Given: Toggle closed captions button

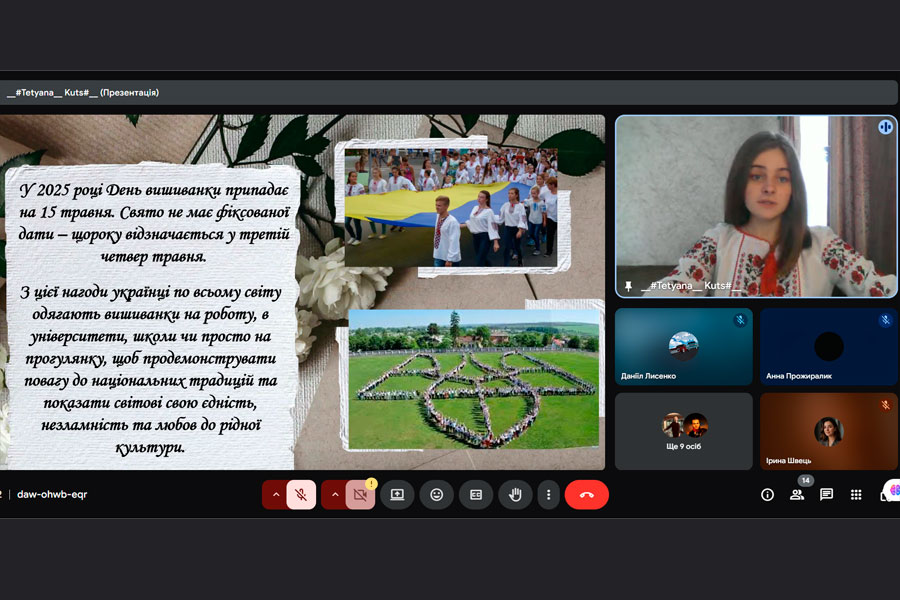Looking at the screenshot, I should pos(476,495).
